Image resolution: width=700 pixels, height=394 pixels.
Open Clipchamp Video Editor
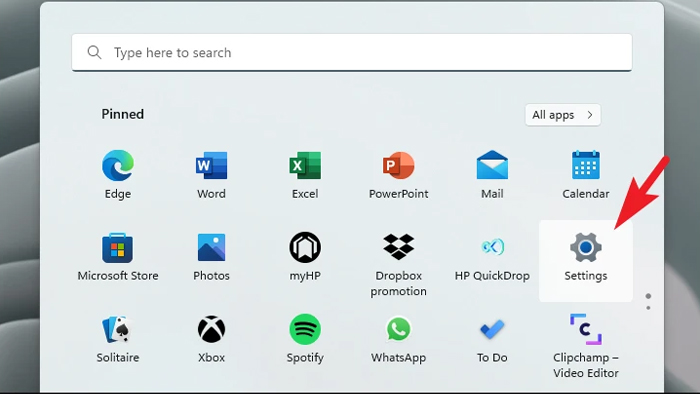pos(586,346)
